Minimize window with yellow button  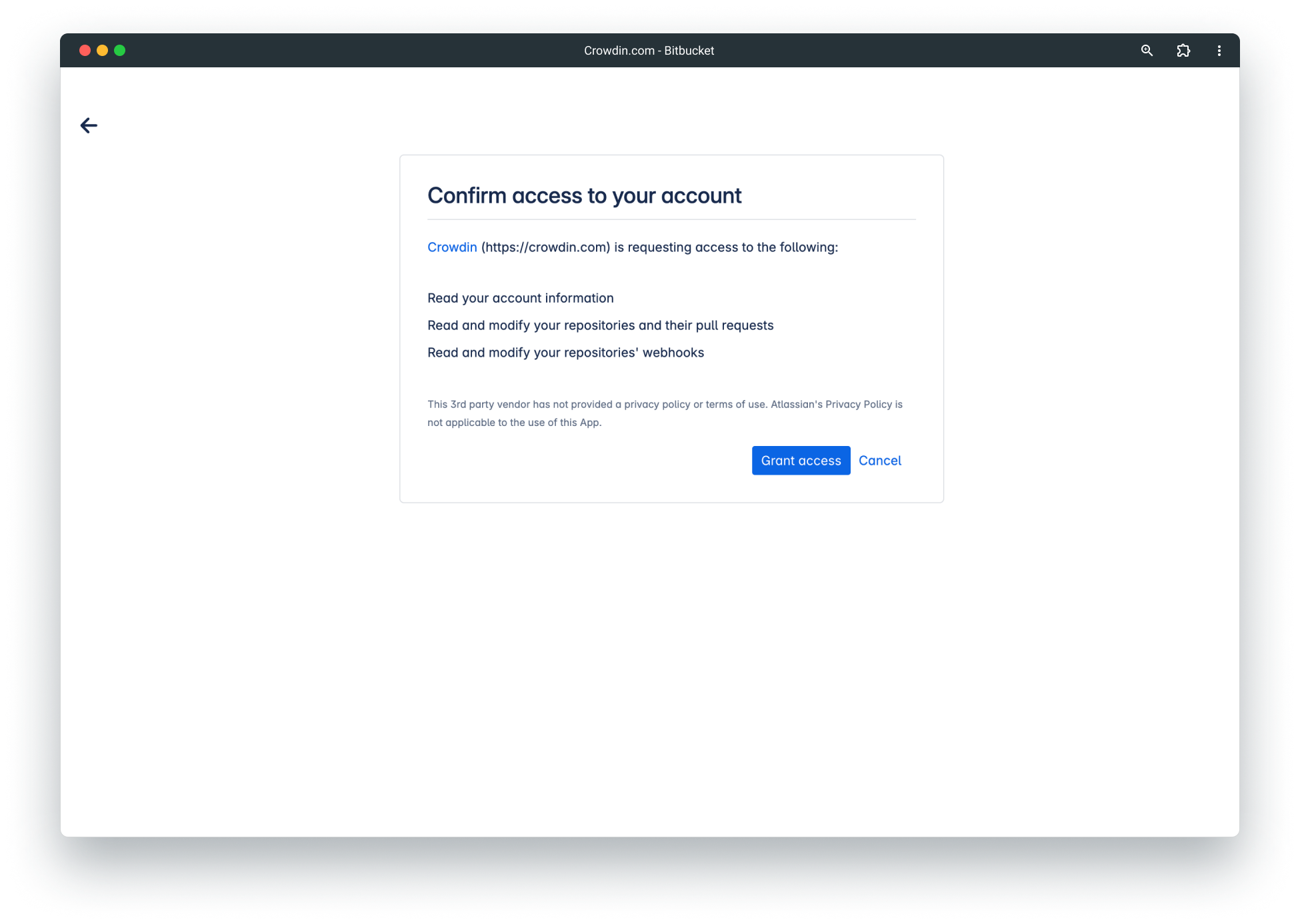click(102, 51)
